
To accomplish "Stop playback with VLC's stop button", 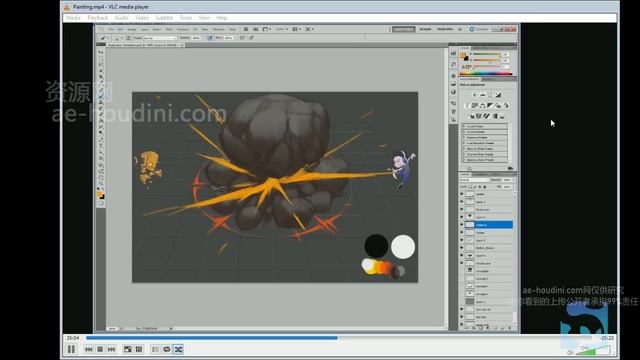I will click(100, 349).
